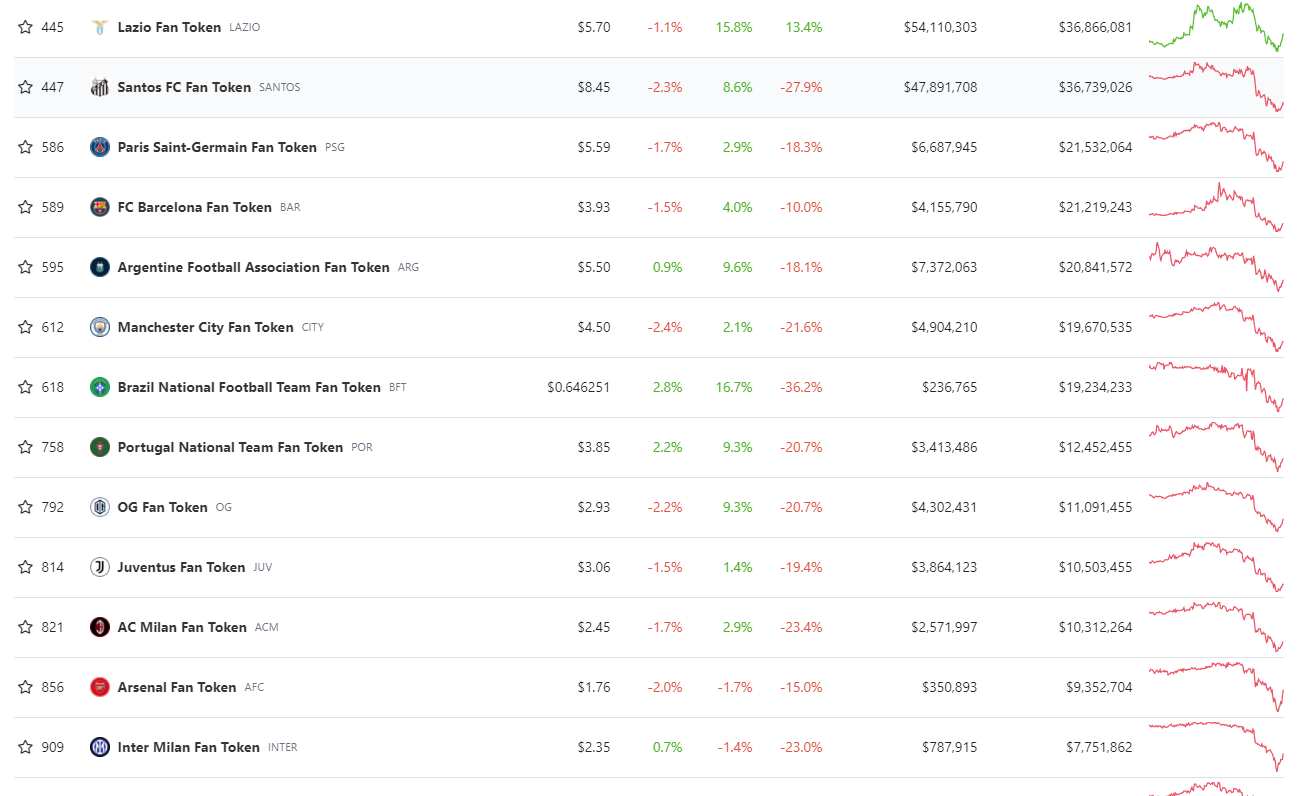1298x796 pixels.
Task: Open the OG Fan Token link
Action: tap(163, 507)
